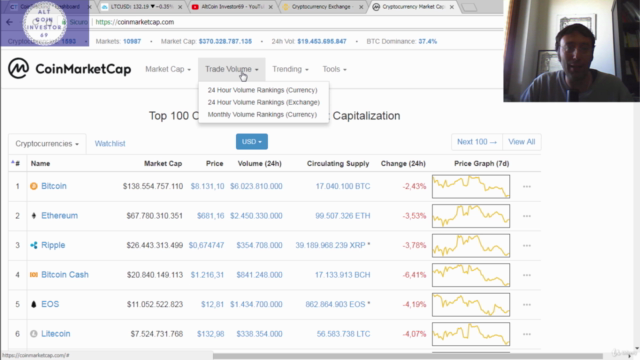This screenshot has width=640, height=360.
Task: Click the 24h Vol total value link
Action: 322,41
